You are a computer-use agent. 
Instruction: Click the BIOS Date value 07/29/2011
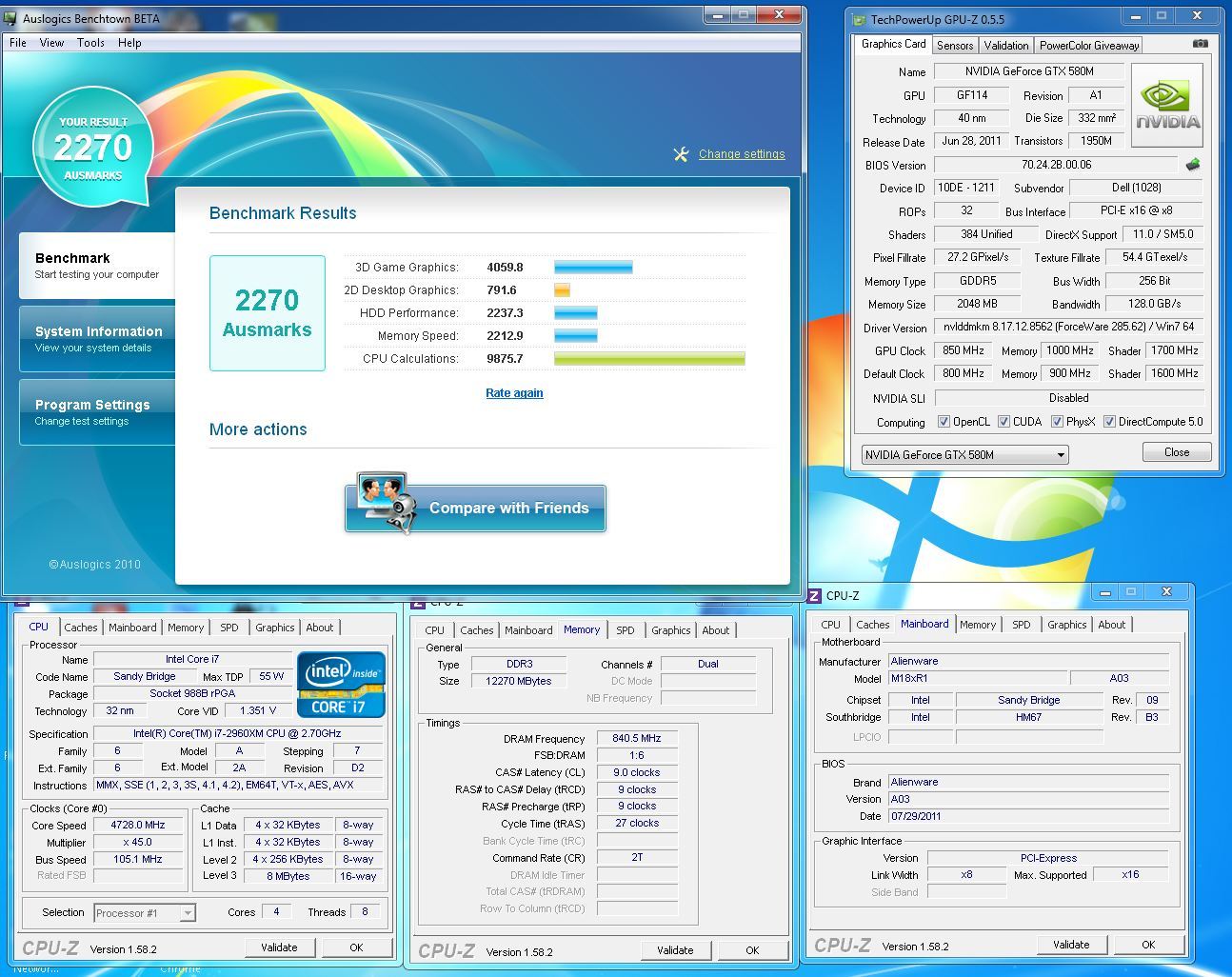1028,816
